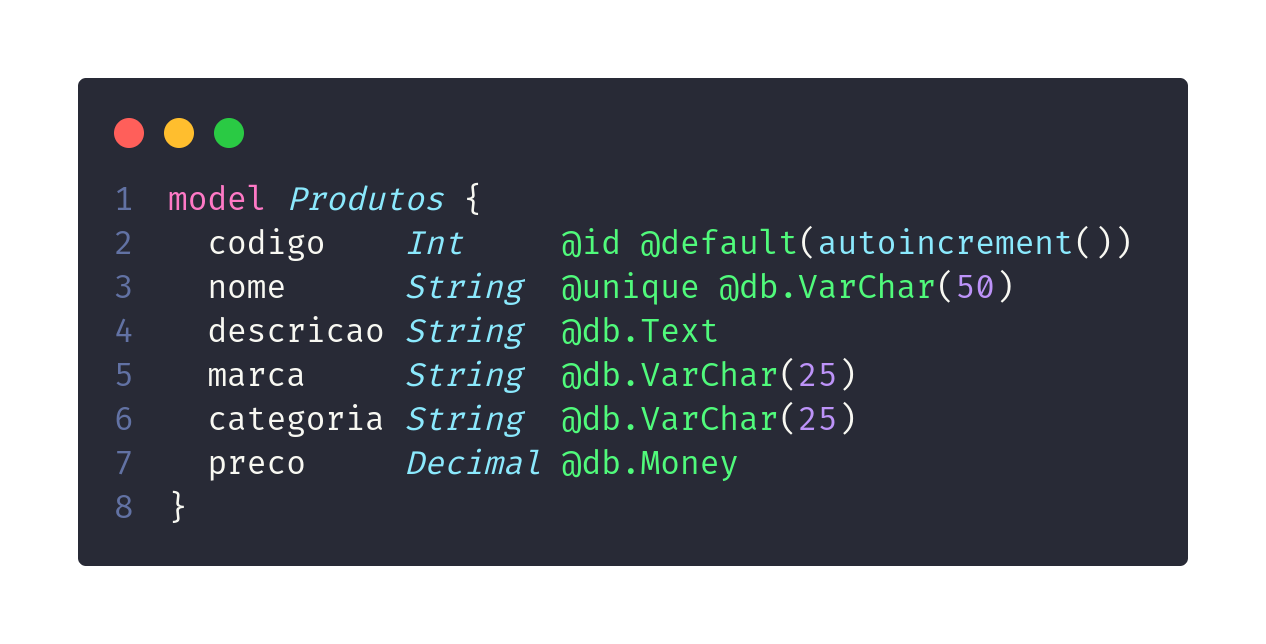
Task: Select the Produtos model name
Action: [x=366, y=199]
